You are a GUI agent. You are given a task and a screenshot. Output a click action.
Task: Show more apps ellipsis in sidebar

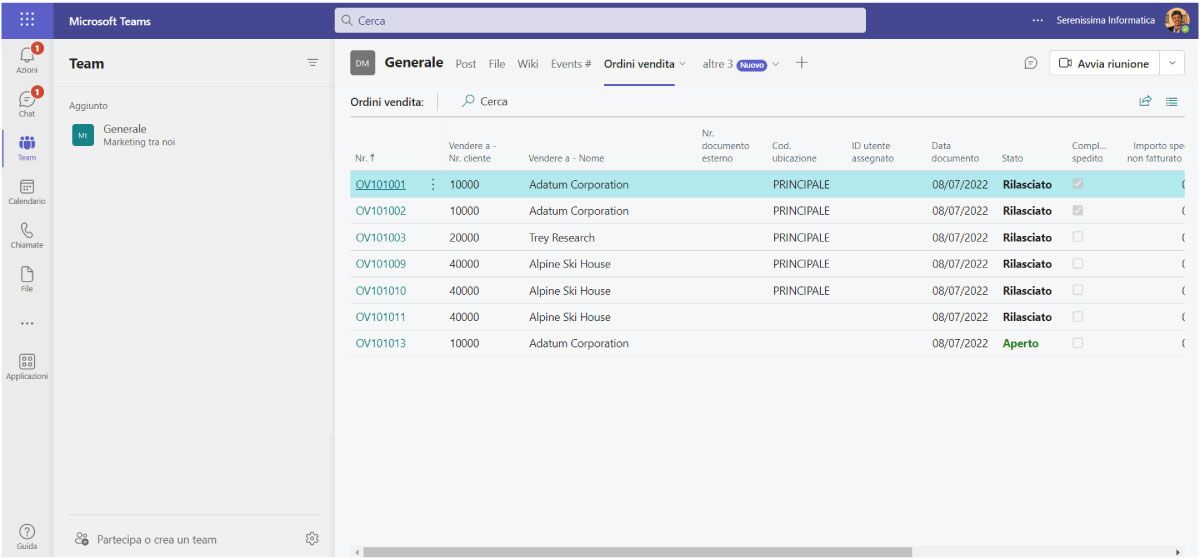click(27, 323)
